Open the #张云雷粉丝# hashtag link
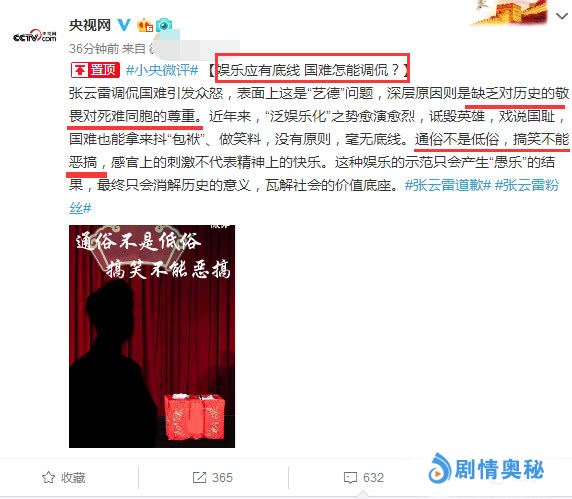 click(314, 197)
